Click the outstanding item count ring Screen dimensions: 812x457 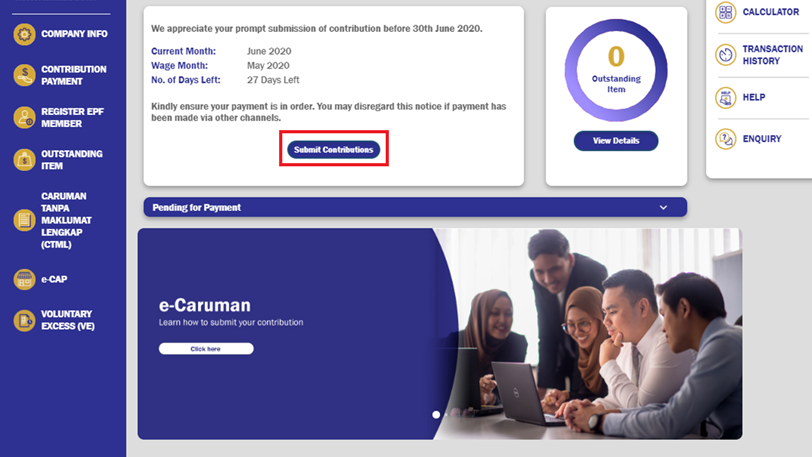click(616, 70)
